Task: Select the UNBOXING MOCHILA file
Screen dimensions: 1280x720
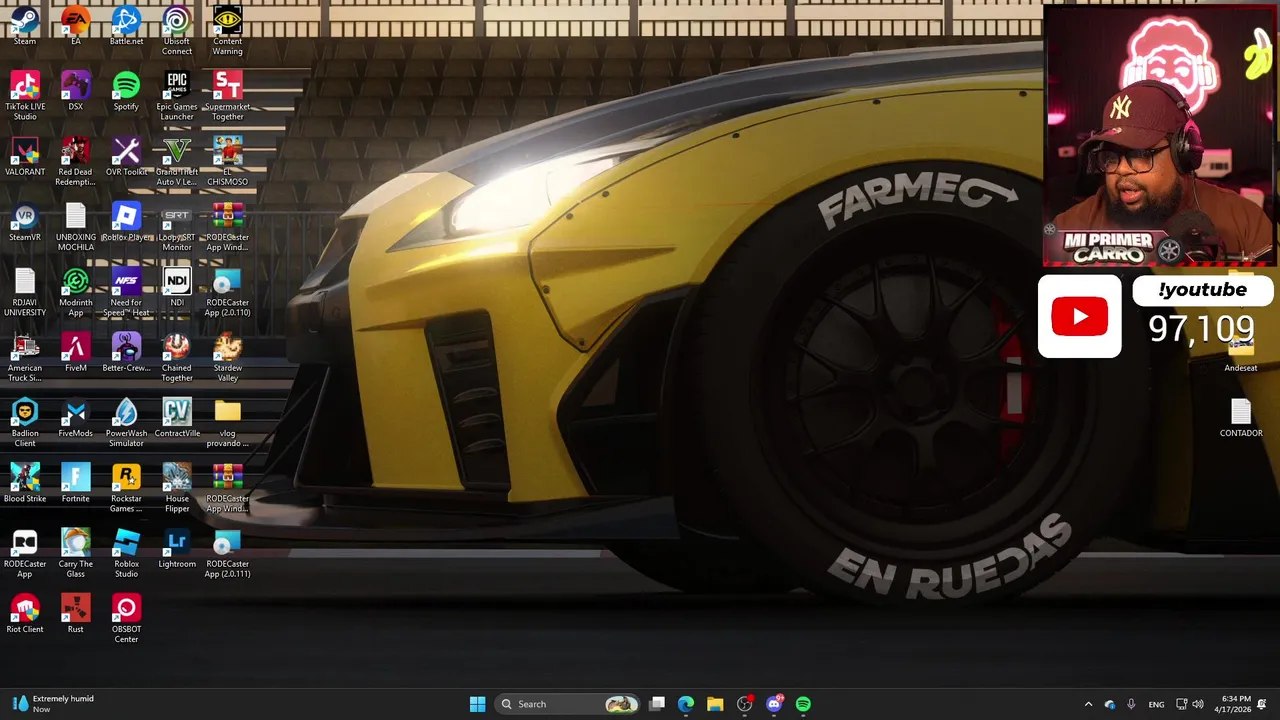Action: 75,227
